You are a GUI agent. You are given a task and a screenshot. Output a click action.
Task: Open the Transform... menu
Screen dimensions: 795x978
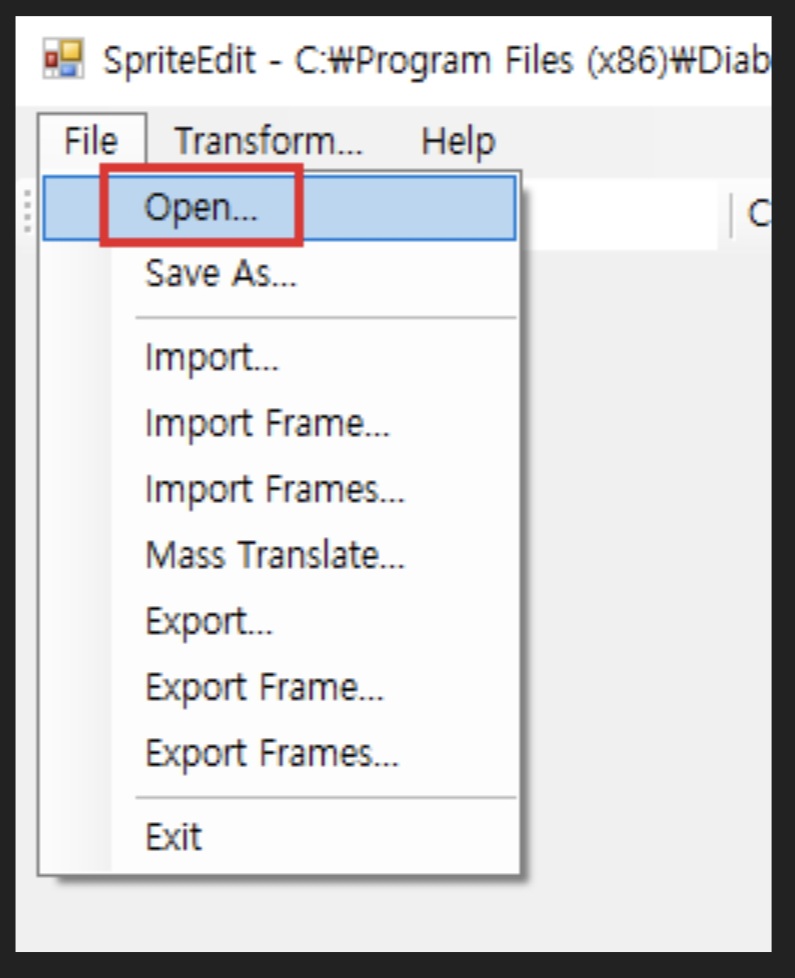[268, 141]
